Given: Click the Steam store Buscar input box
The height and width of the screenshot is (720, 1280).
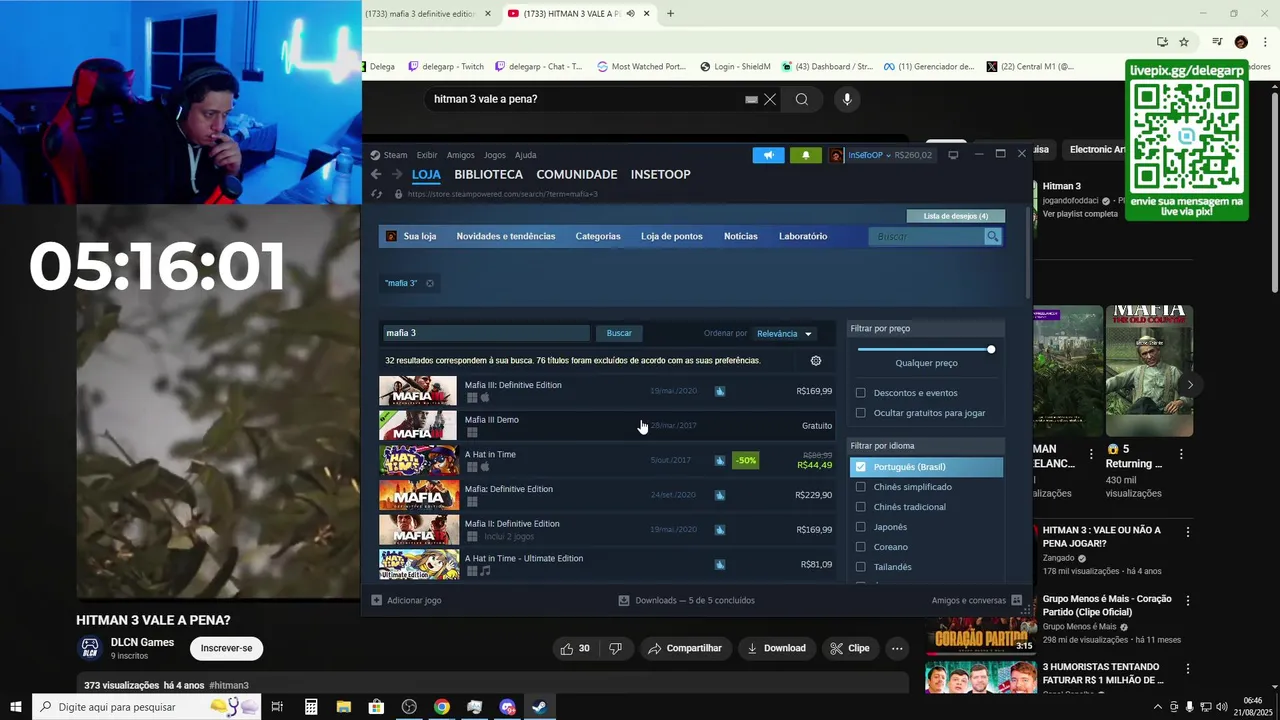Looking at the screenshot, I should (927, 236).
